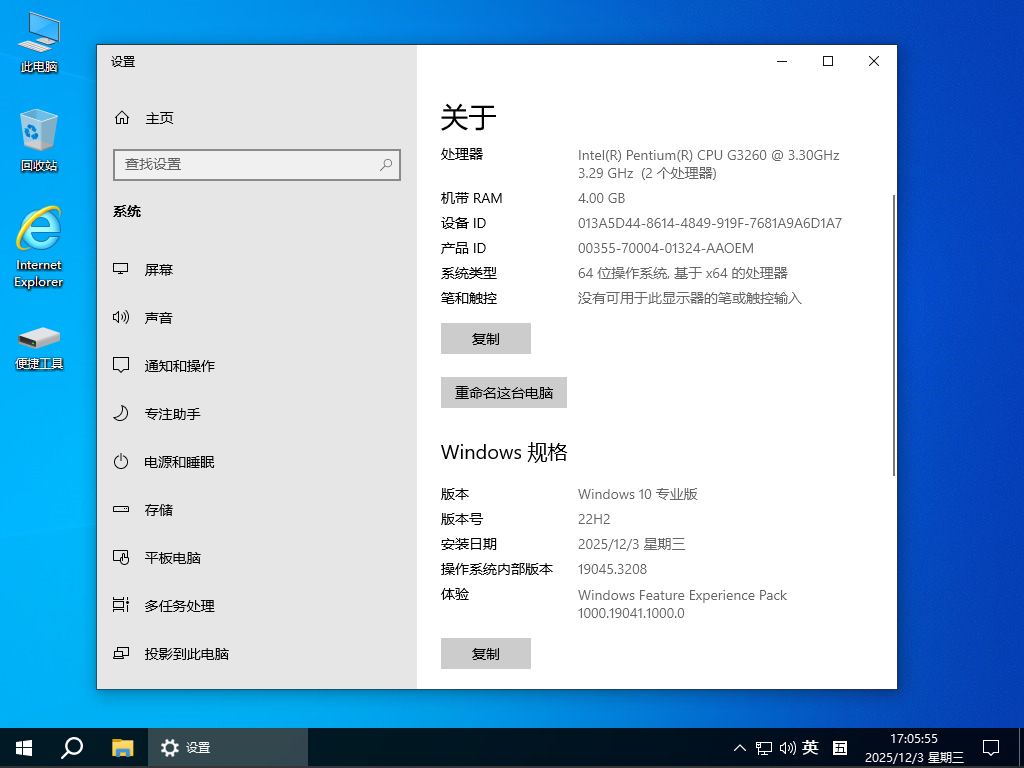Viewport: 1024px width, 768px height.
Task: Click the settings page vertical scrollbar
Action: (x=893, y=335)
